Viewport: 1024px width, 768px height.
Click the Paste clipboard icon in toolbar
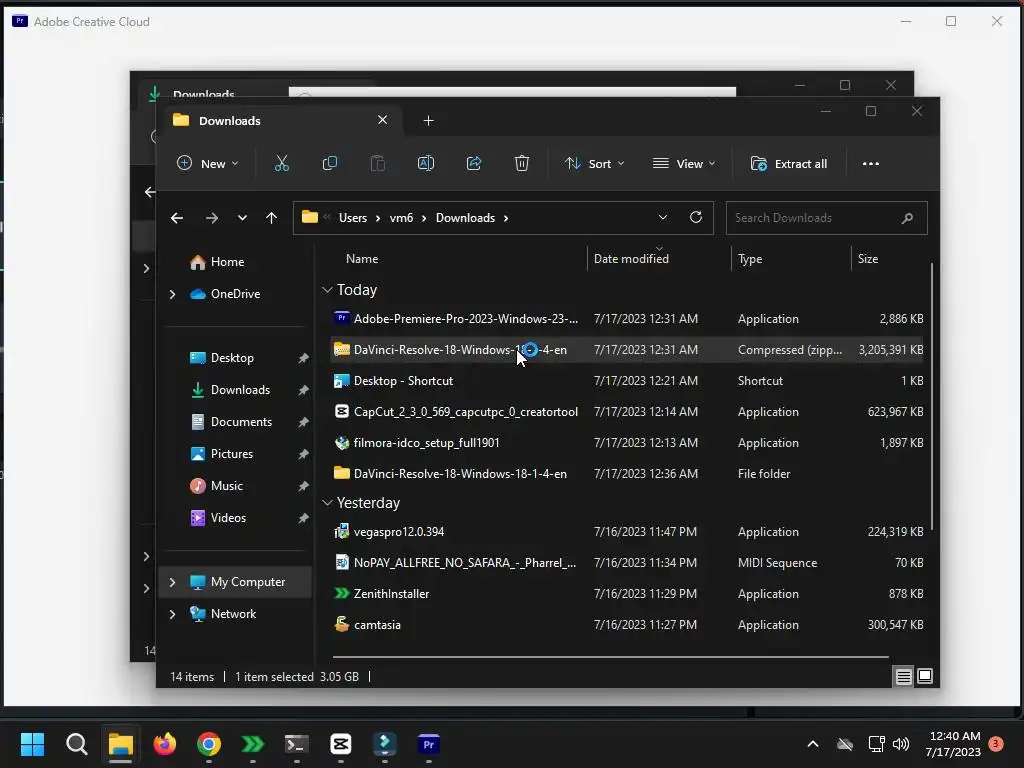coord(377,163)
